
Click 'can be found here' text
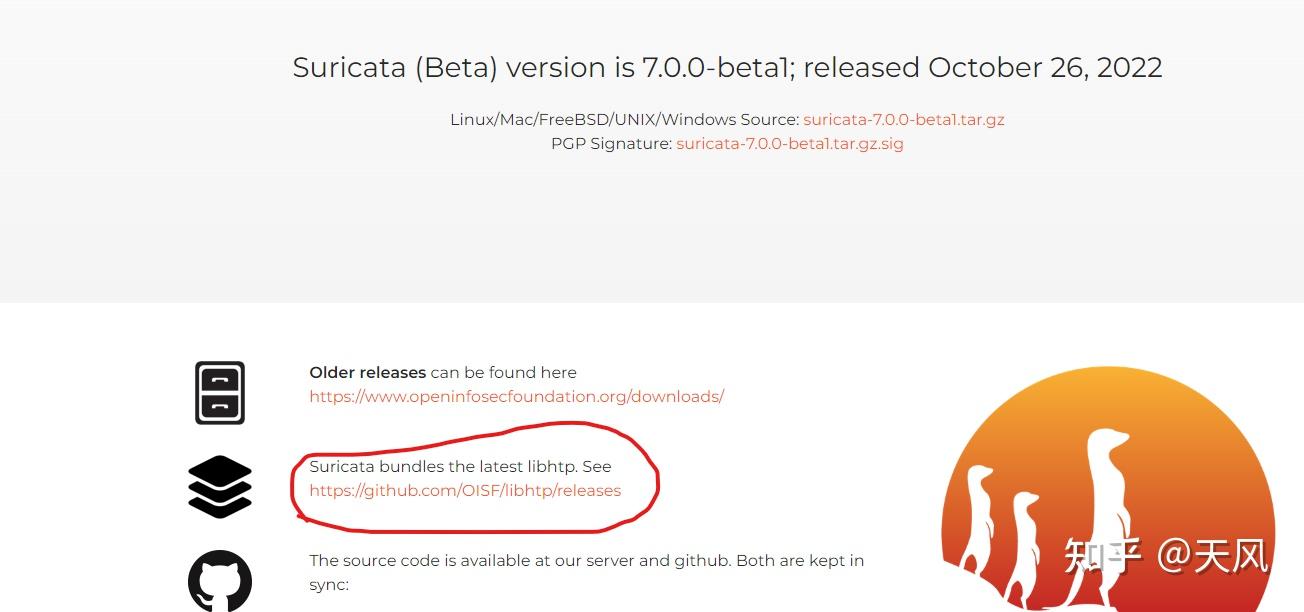[x=503, y=372]
